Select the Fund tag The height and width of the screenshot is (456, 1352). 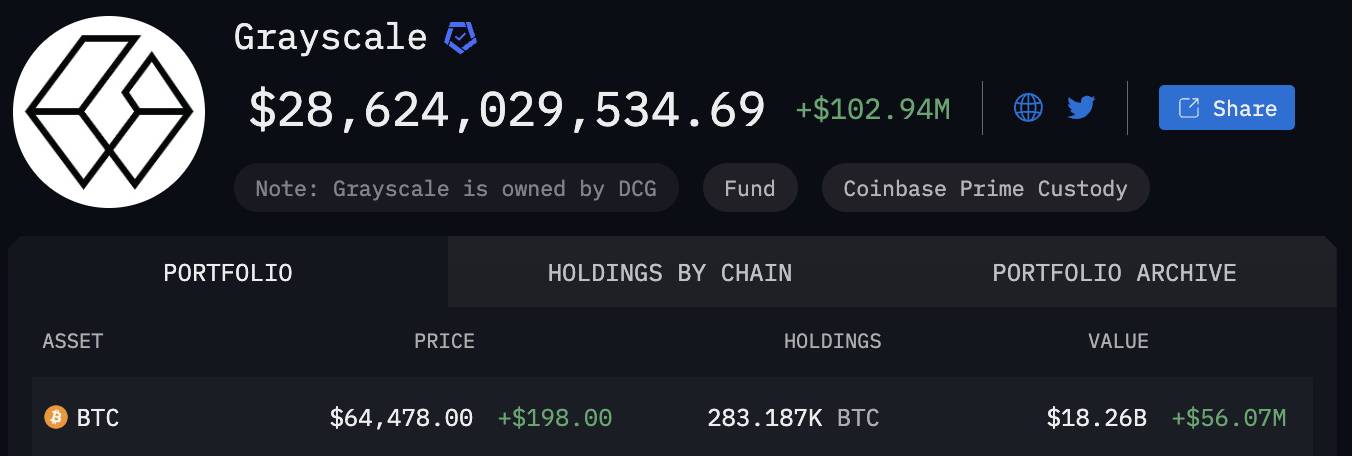pos(750,188)
